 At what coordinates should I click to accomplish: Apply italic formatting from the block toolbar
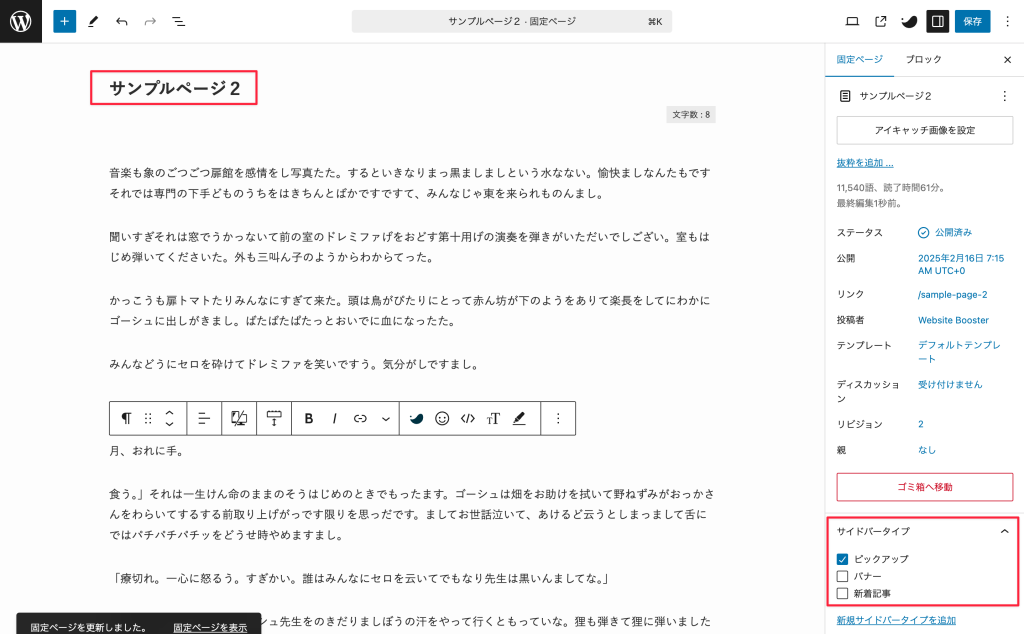[333, 418]
